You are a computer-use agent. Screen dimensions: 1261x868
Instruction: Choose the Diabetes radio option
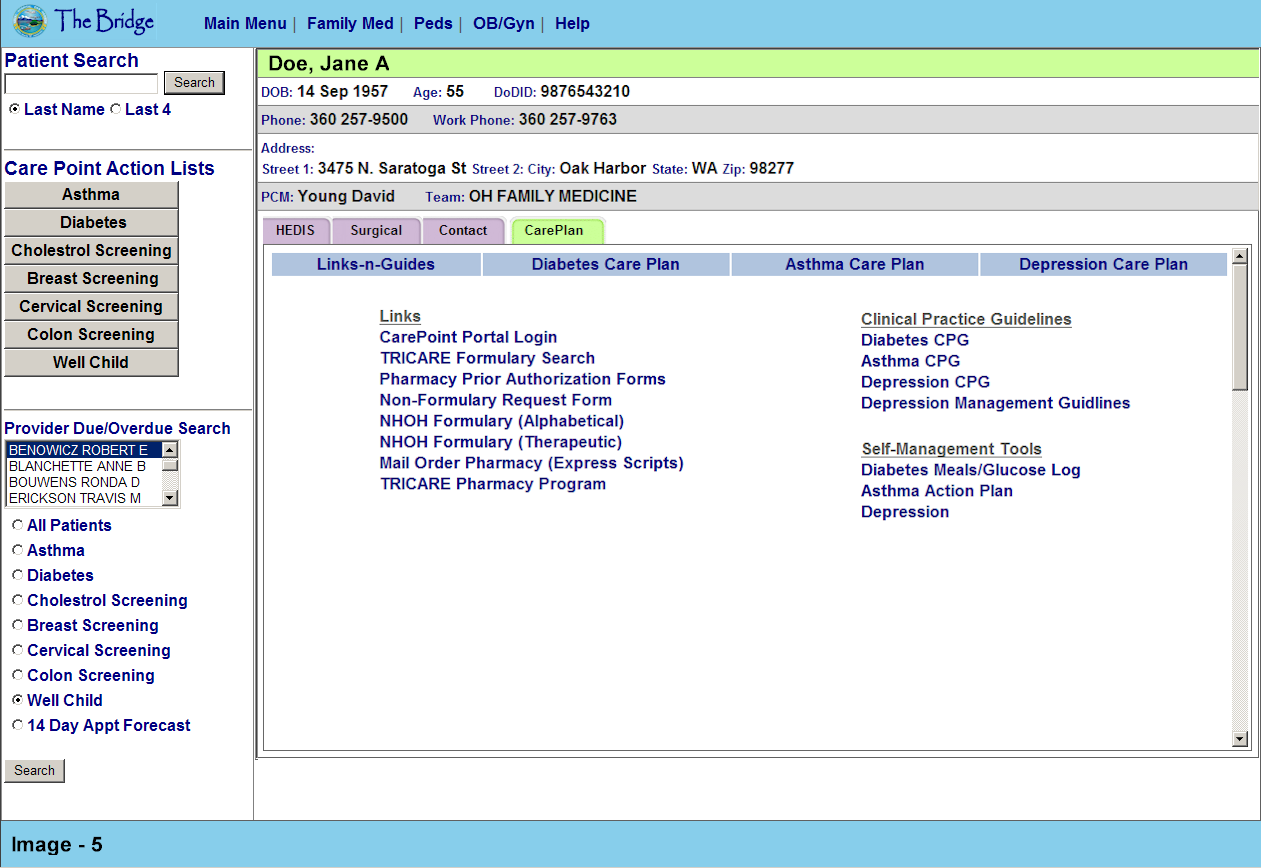point(18,575)
